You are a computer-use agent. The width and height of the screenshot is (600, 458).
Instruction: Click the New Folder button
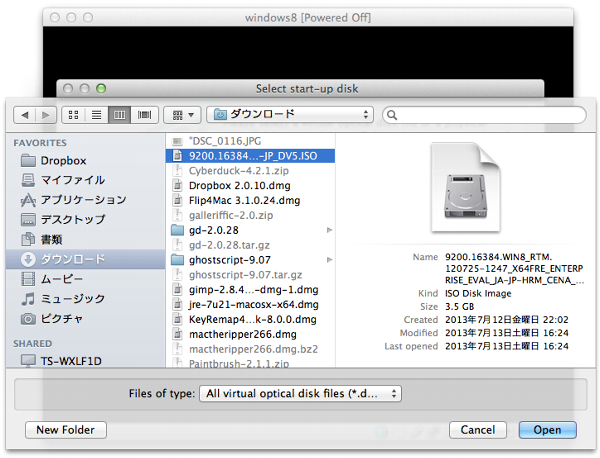pyautogui.click(x=65, y=430)
